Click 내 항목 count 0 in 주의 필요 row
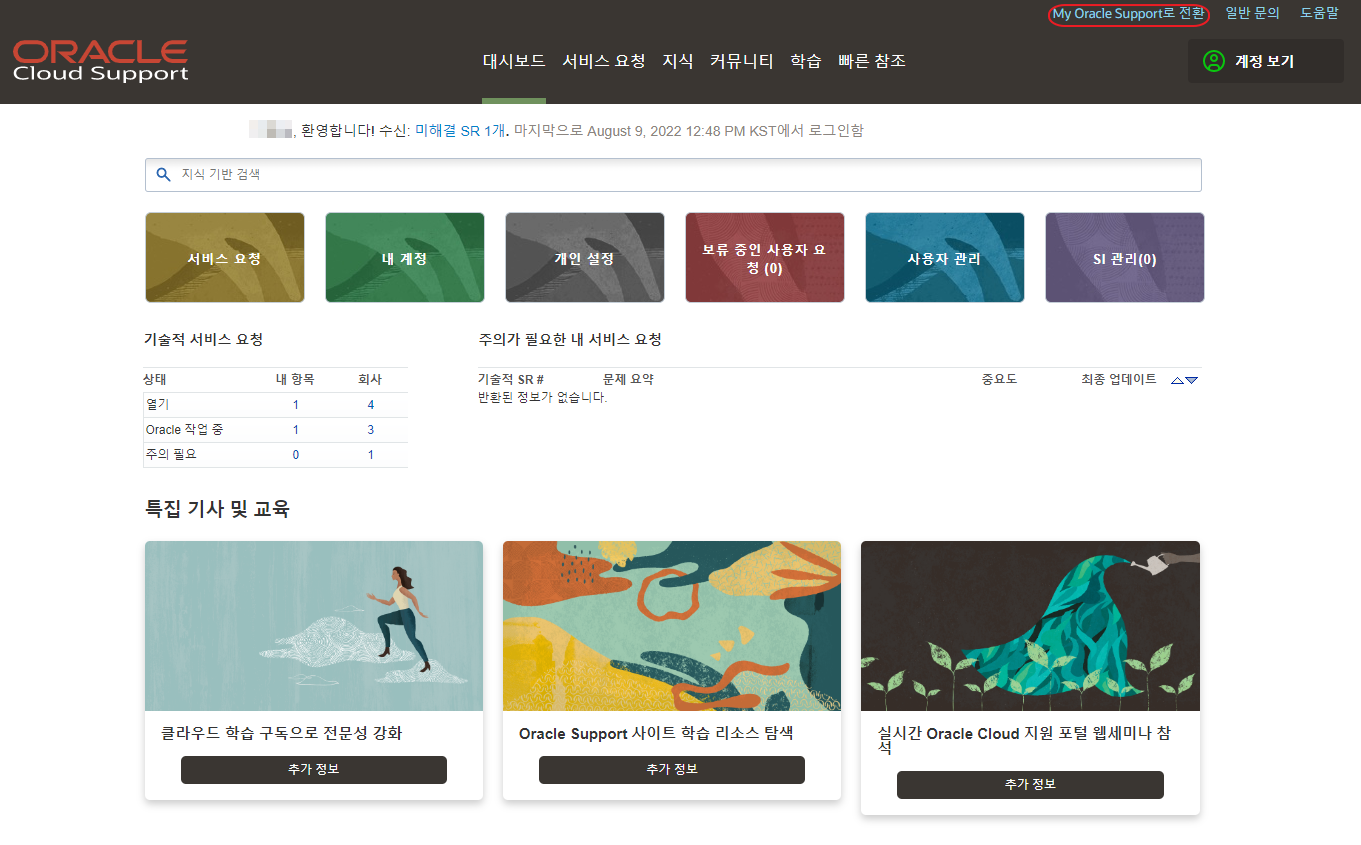Image resolution: width=1361 pixels, height=845 pixels. pyautogui.click(x=296, y=455)
